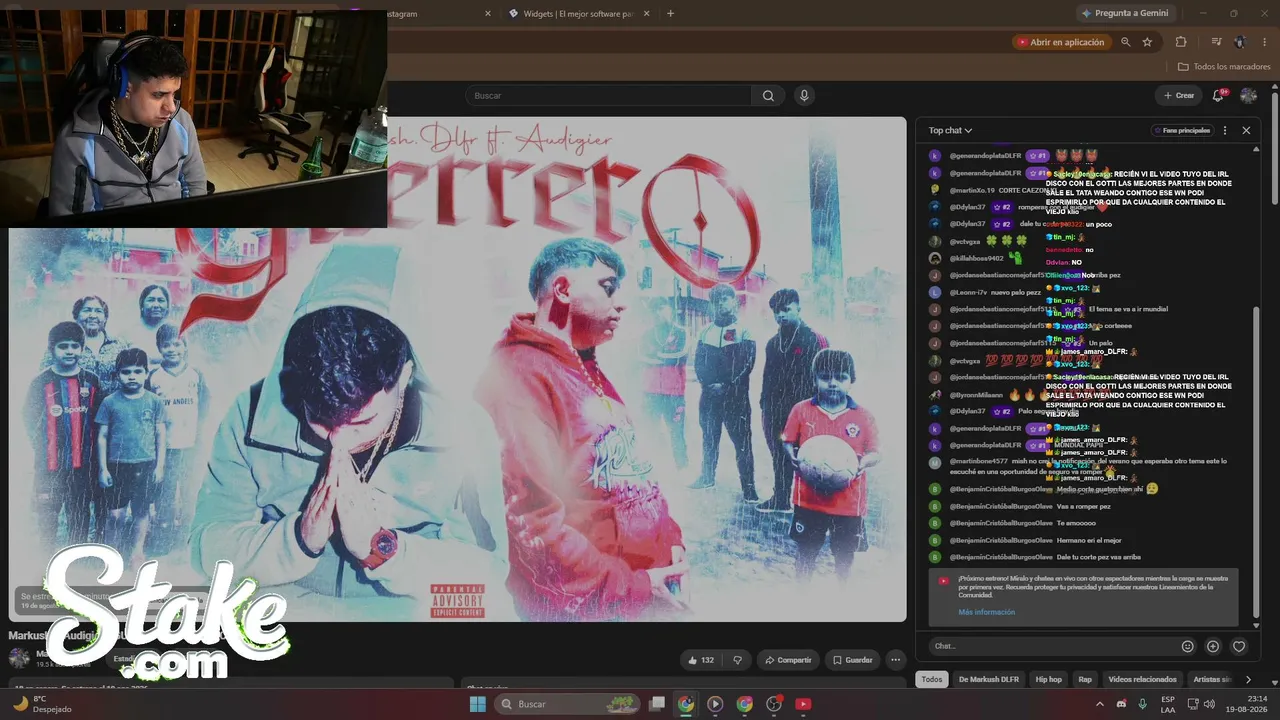Open Windows Start menu
The height and width of the screenshot is (720, 1280).
478,704
